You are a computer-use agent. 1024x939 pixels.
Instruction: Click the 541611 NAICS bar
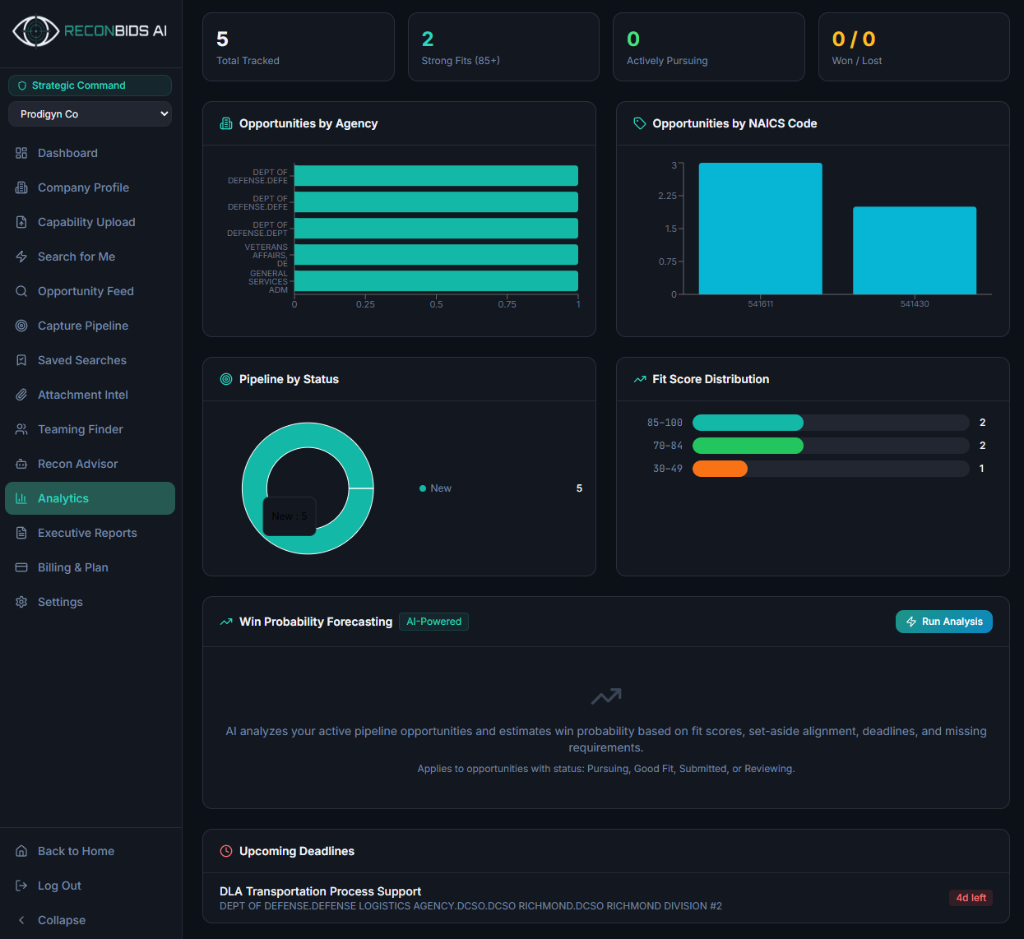click(x=760, y=229)
